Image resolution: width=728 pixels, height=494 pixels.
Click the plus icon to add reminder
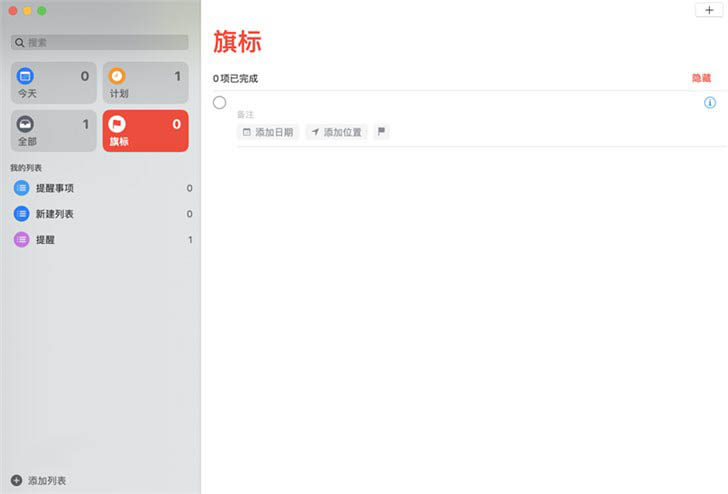[709, 10]
